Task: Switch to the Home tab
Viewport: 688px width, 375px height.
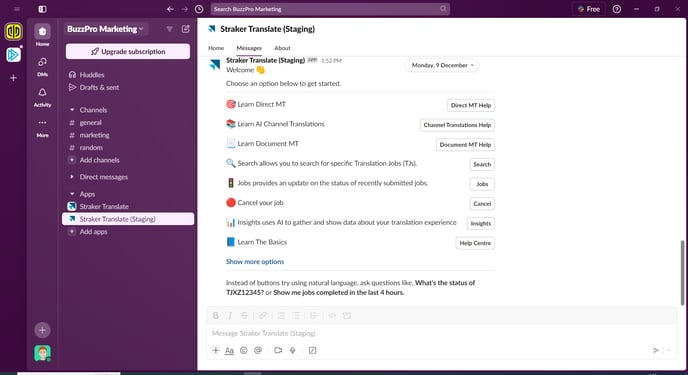Action: 216,48
